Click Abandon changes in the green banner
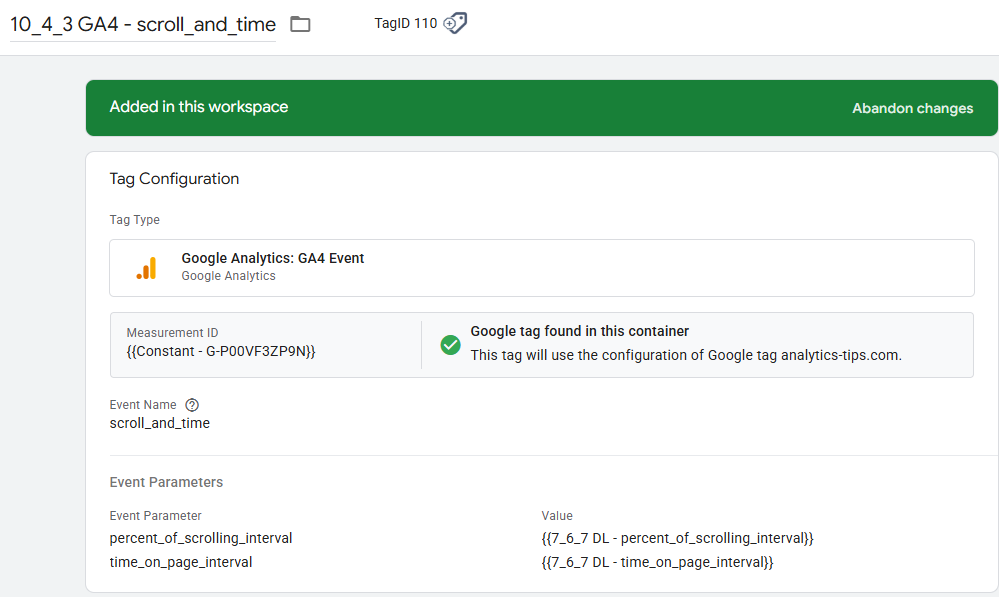This screenshot has width=999, height=597. point(912,108)
